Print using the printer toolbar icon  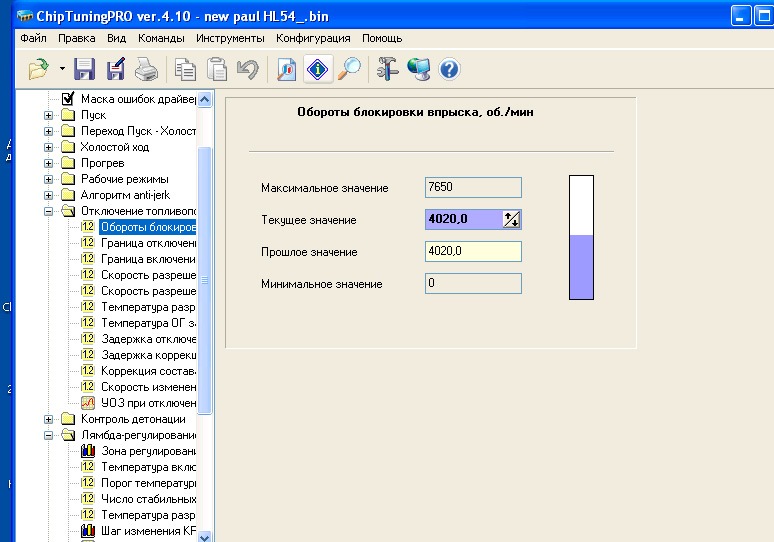click(x=147, y=69)
